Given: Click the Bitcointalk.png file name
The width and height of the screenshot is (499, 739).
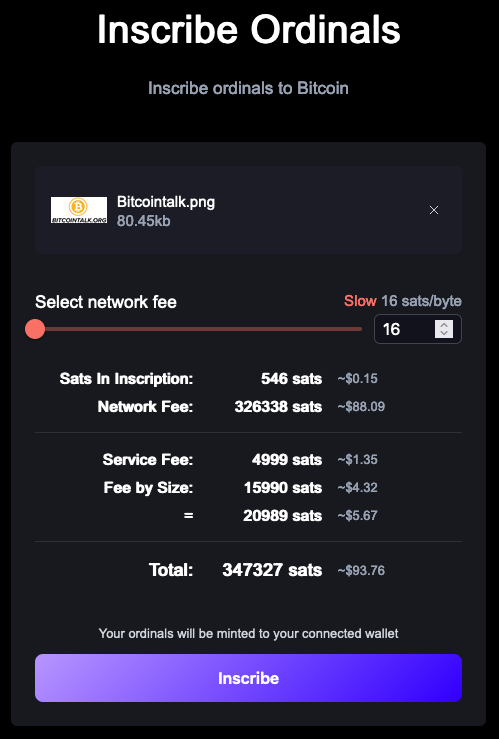Looking at the screenshot, I should tap(166, 202).
